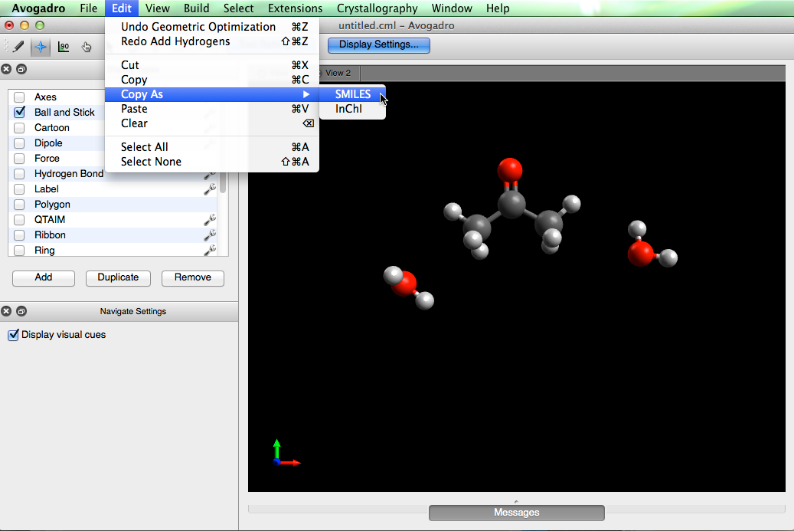The height and width of the screenshot is (531, 794).
Task: Choose SMILES from Copy As submenu
Action: coord(352,94)
